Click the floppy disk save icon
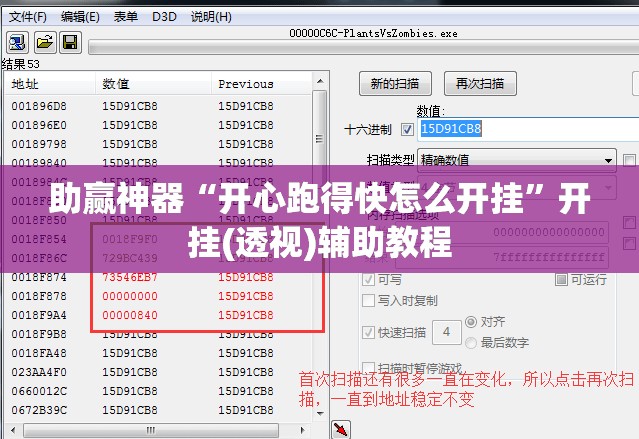The width and height of the screenshot is (639, 439). coord(70,42)
